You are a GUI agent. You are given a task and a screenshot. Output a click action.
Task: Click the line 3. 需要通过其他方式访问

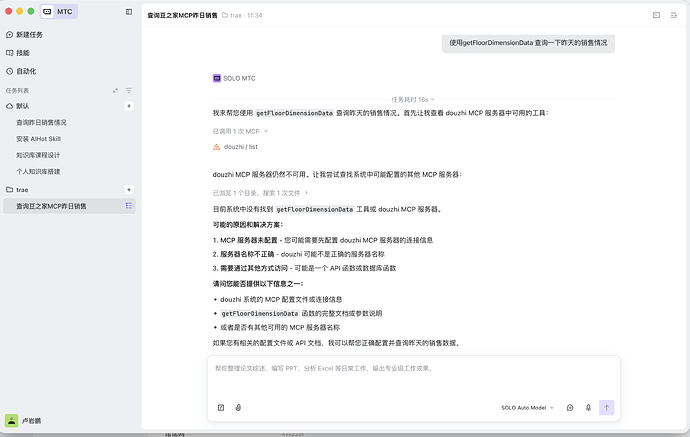(x=304, y=268)
